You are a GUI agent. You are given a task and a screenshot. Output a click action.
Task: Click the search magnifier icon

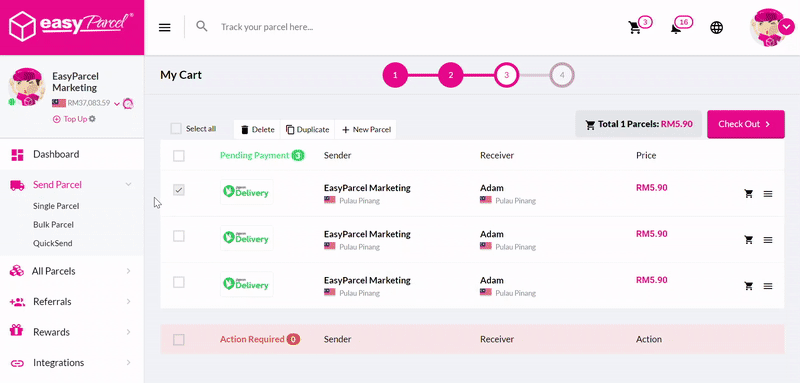tap(202, 26)
